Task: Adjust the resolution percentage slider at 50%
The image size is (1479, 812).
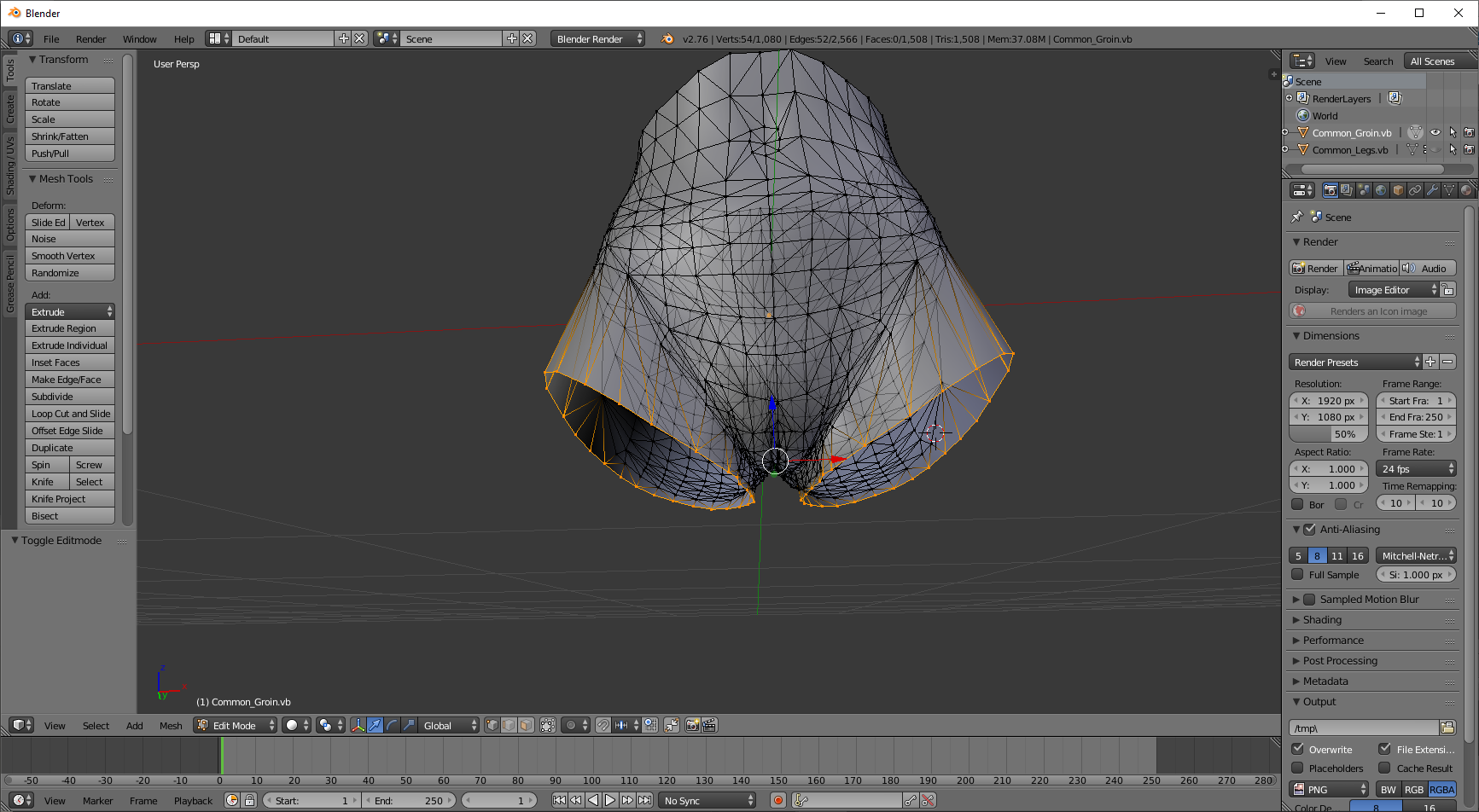Action: (x=1329, y=434)
